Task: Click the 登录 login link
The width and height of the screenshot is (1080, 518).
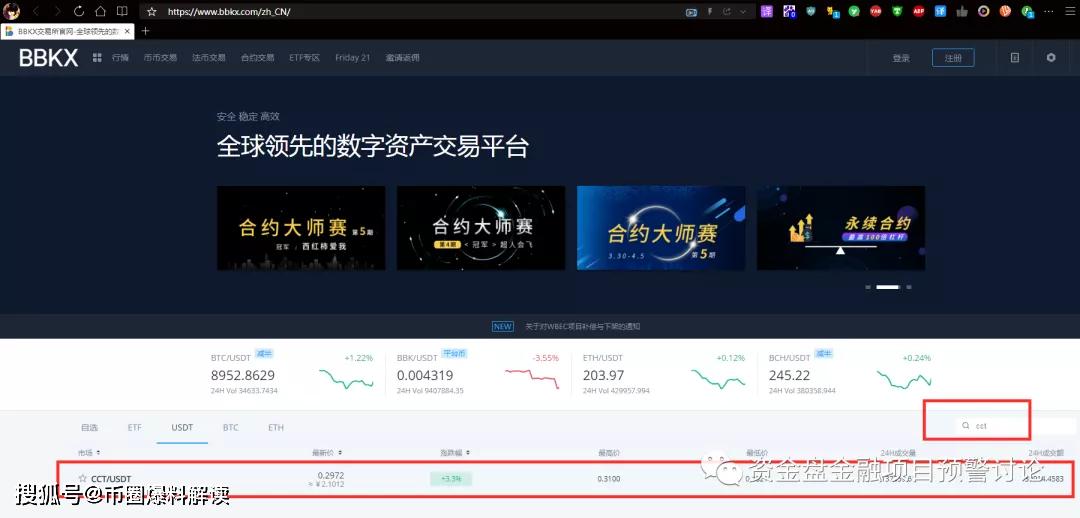Action: pos(901,59)
